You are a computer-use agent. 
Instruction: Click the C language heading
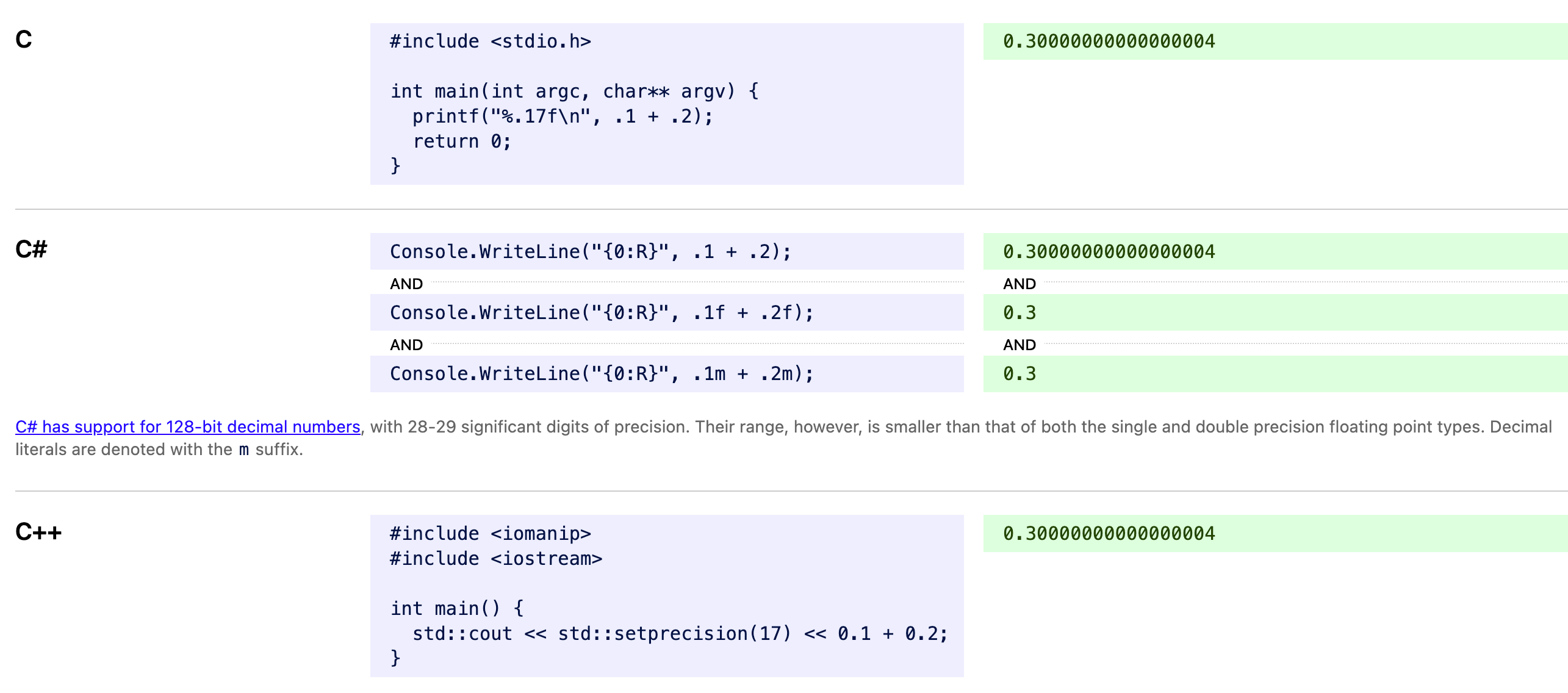pyautogui.click(x=24, y=40)
